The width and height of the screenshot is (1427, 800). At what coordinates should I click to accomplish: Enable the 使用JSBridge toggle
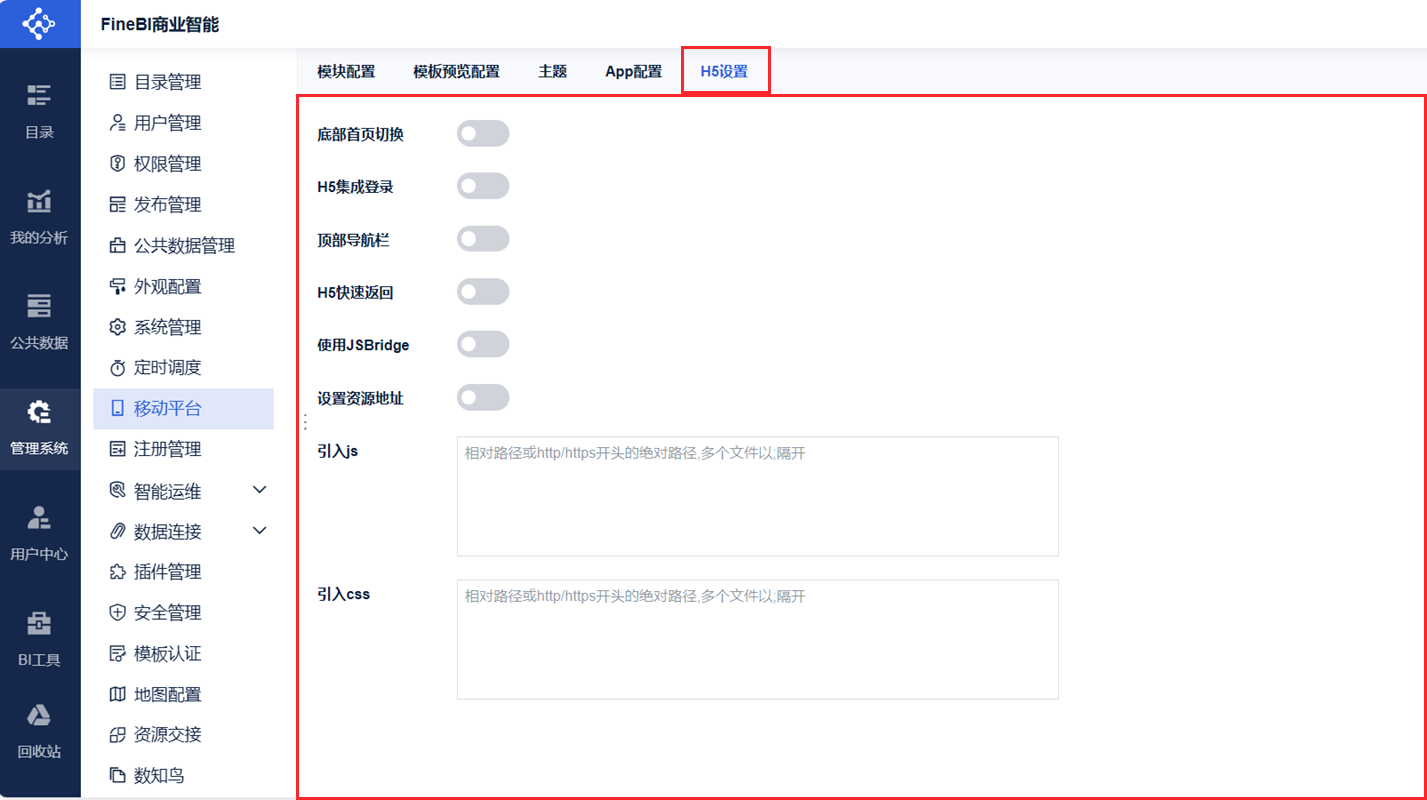tap(483, 343)
